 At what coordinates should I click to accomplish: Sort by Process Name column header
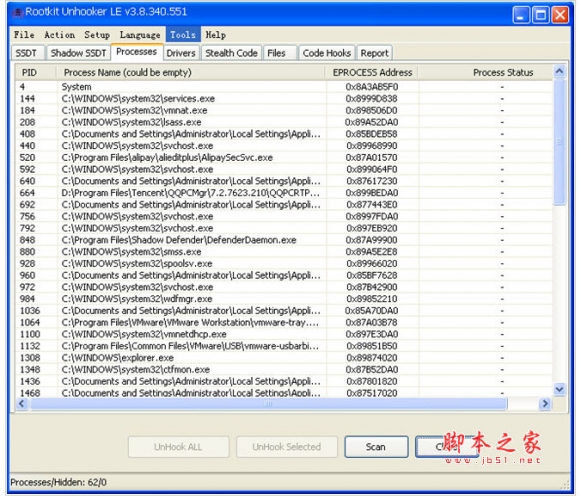tap(191, 72)
